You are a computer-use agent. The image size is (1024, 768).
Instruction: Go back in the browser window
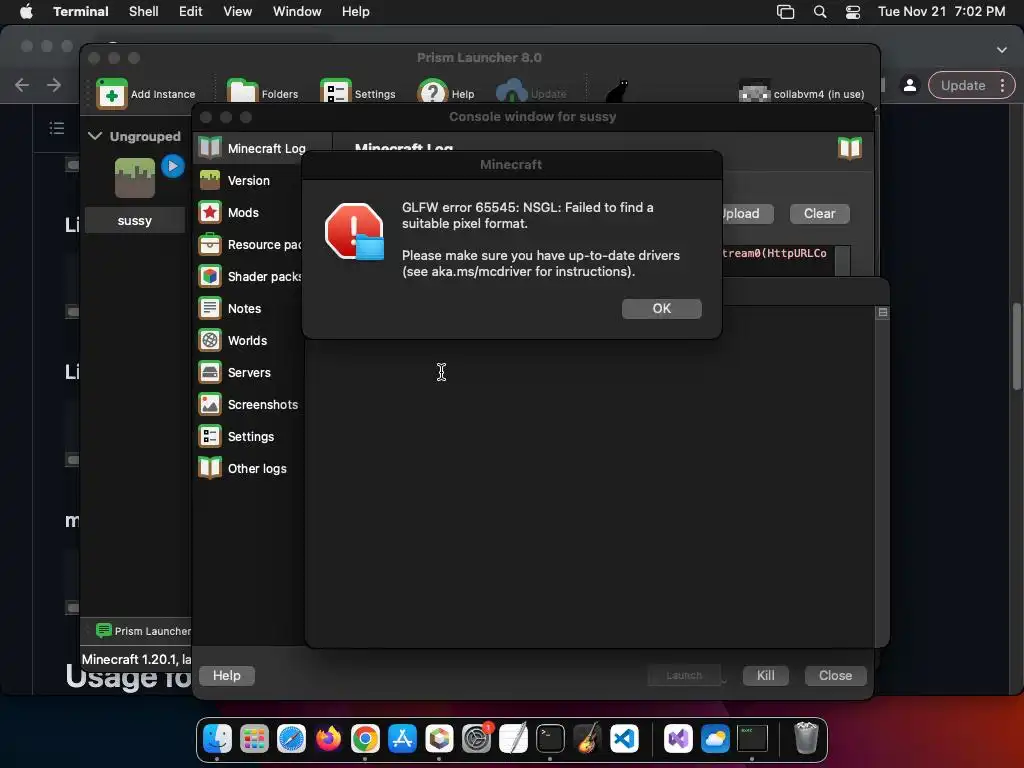click(x=22, y=85)
